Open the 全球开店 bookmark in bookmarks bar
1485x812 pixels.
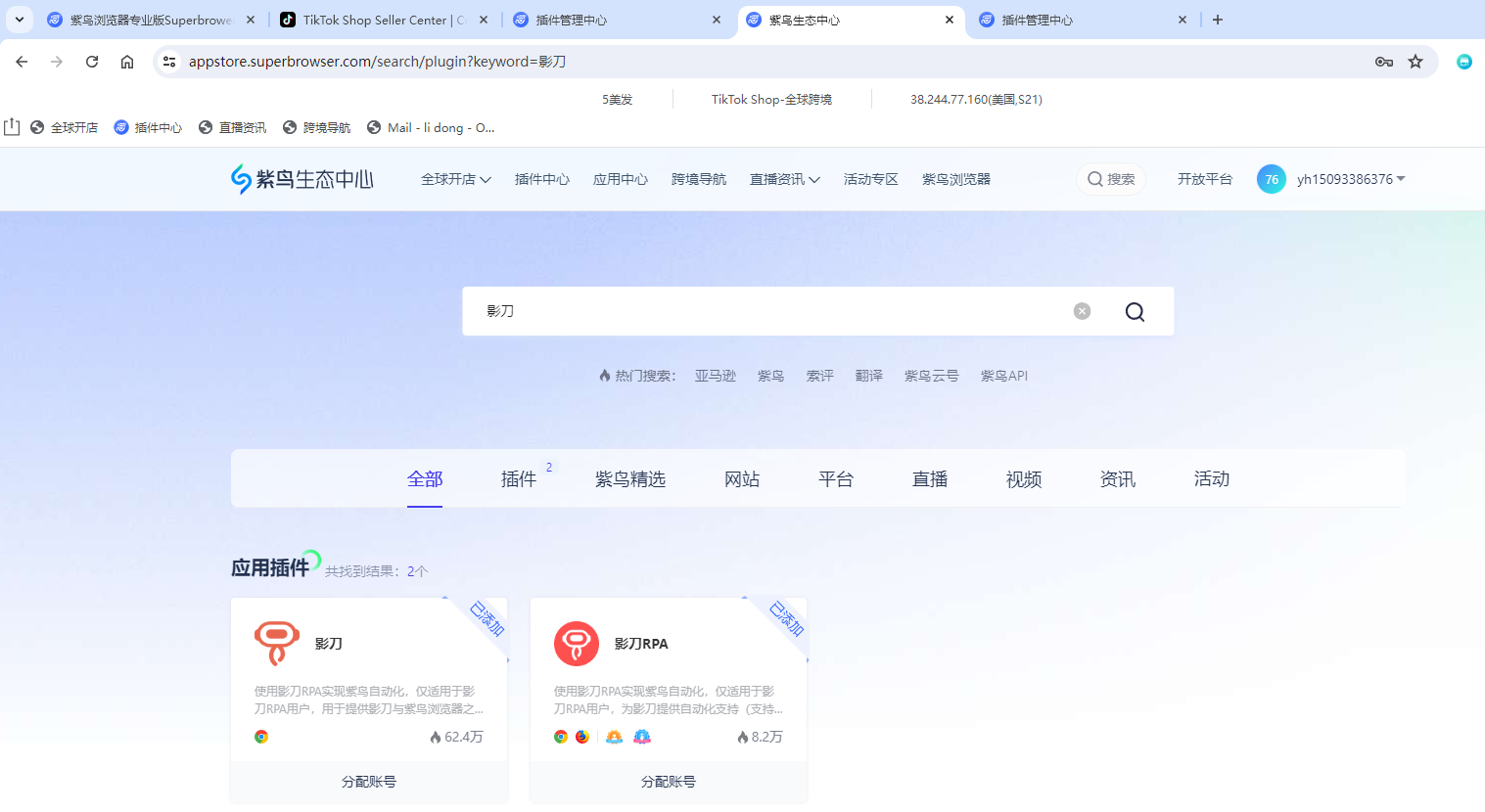[x=65, y=127]
